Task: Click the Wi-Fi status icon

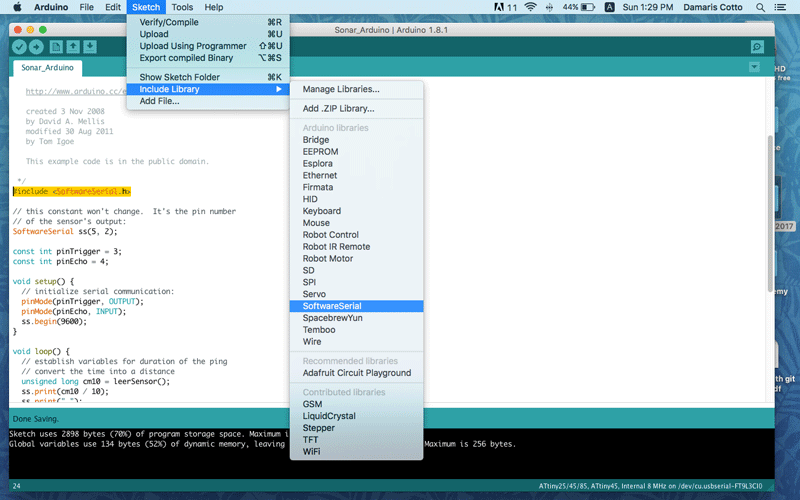Action: point(531,7)
